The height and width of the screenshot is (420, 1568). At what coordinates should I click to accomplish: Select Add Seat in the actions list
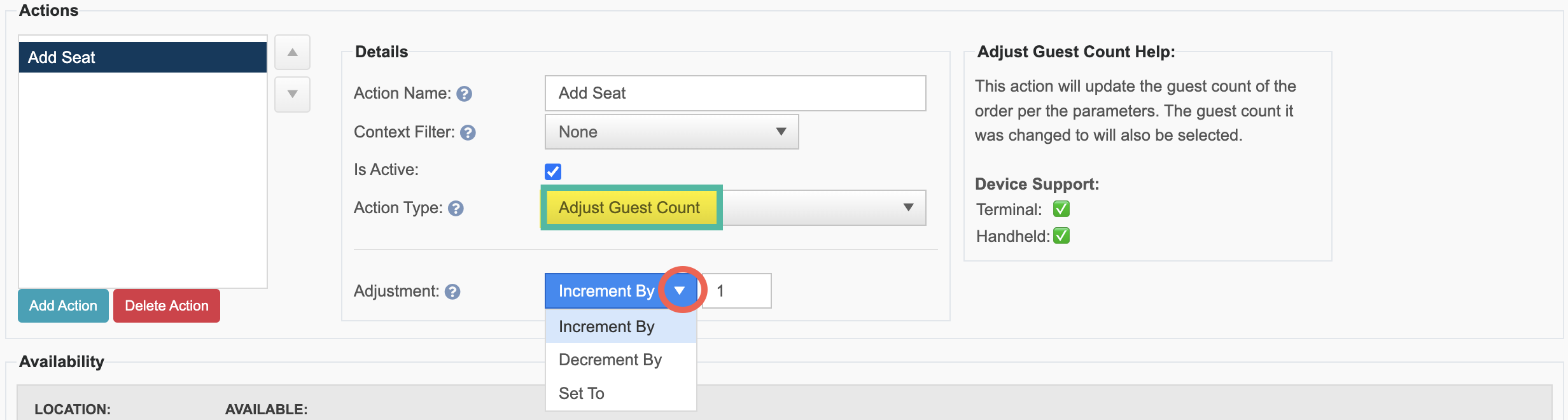tap(143, 57)
